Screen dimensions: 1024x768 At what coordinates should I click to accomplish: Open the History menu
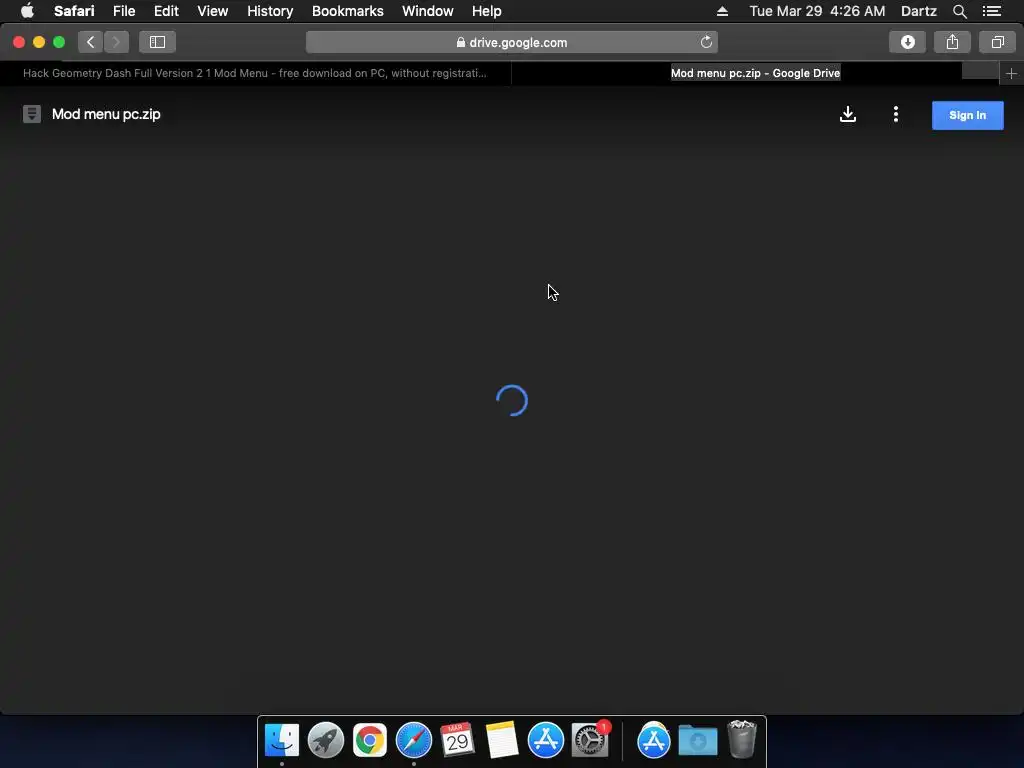pyautogui.click(x=270, y=11)
